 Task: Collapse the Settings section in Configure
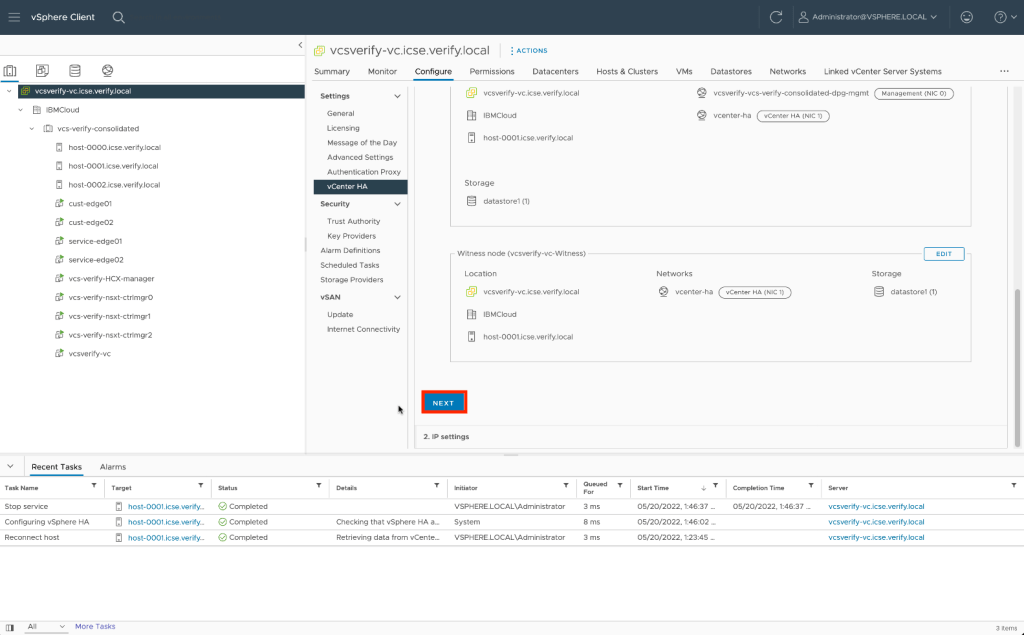click(397, 96)
